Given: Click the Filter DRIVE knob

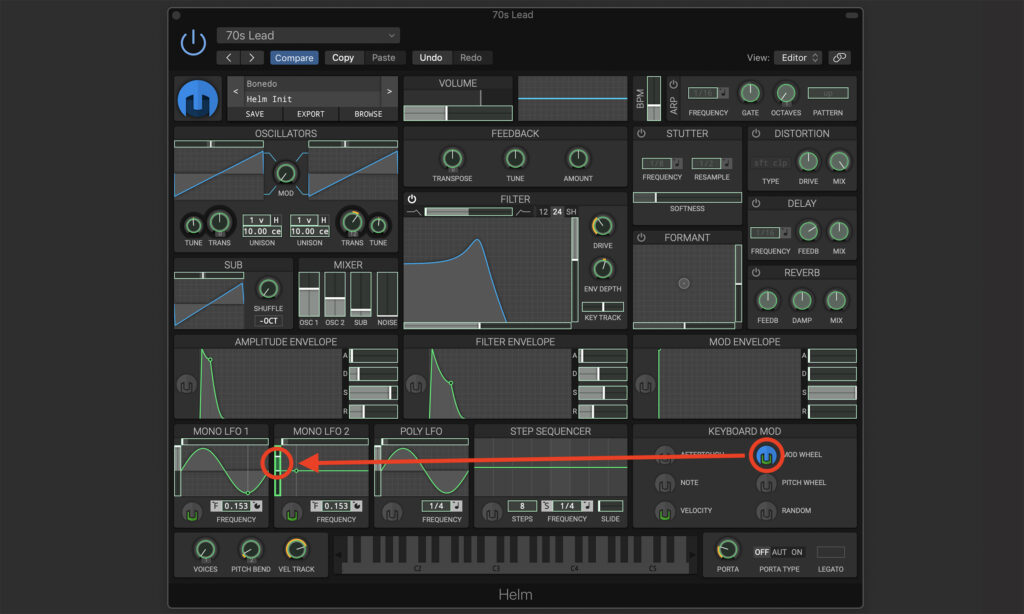Looking at the screenshot, I should 602,226.
